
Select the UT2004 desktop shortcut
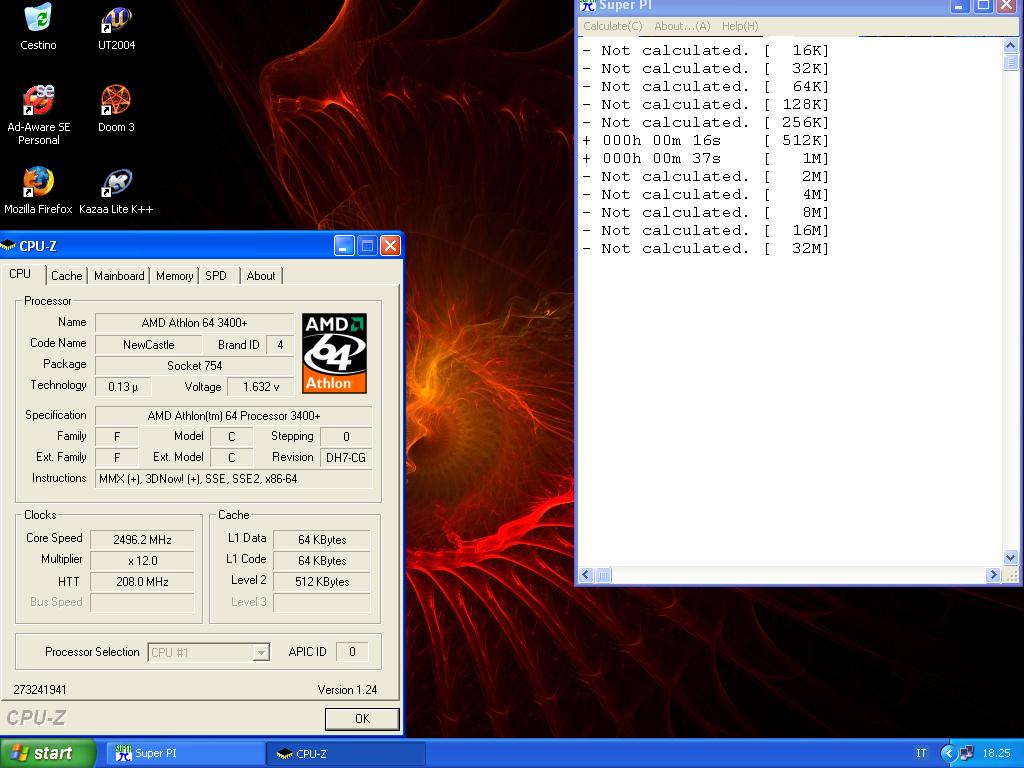coord(116,27)
